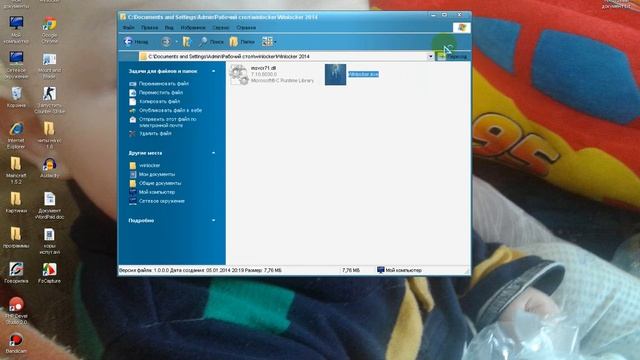Open the Search (Поиск) toolbar button
The image size is (640, 360).
[x=211, y=42]
